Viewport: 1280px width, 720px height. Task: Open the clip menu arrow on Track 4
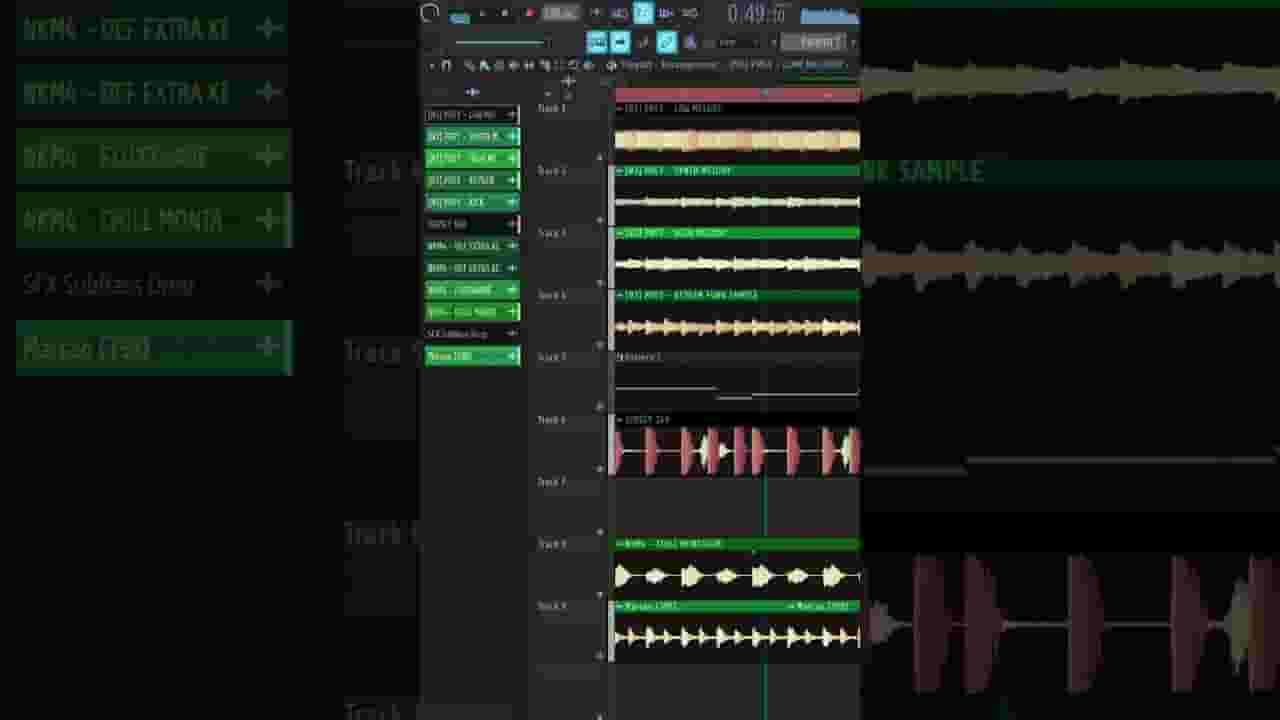pyautogui.click(x=620, y=295)
